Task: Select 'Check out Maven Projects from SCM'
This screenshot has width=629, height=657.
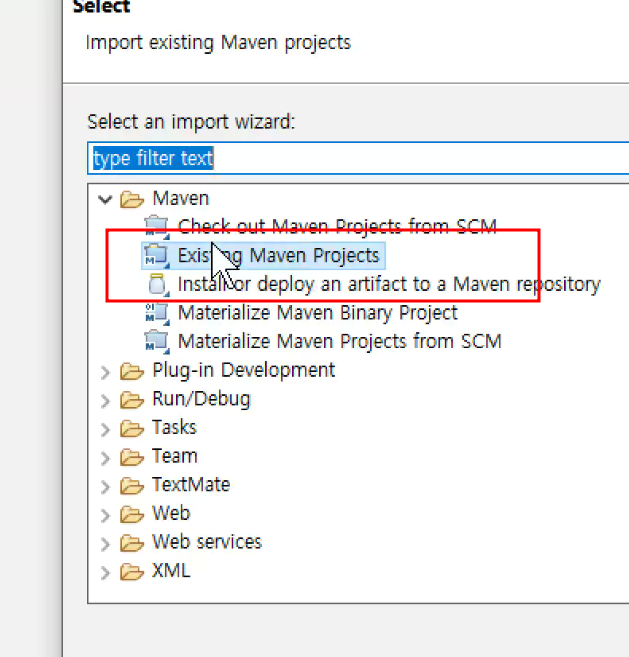Action: pyautogui.click(x=337, y=227)
